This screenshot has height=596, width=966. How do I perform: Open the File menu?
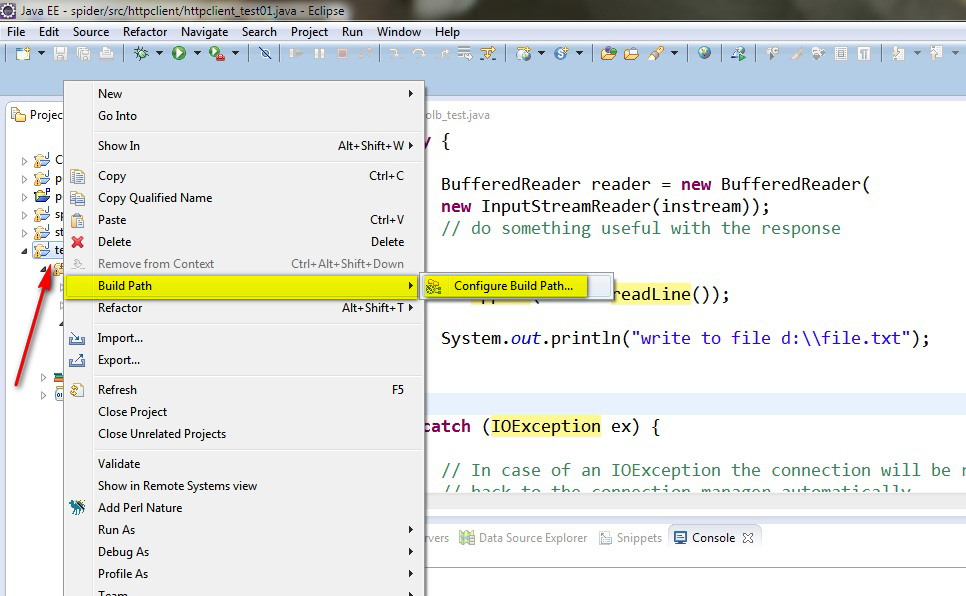coord(16,31)
